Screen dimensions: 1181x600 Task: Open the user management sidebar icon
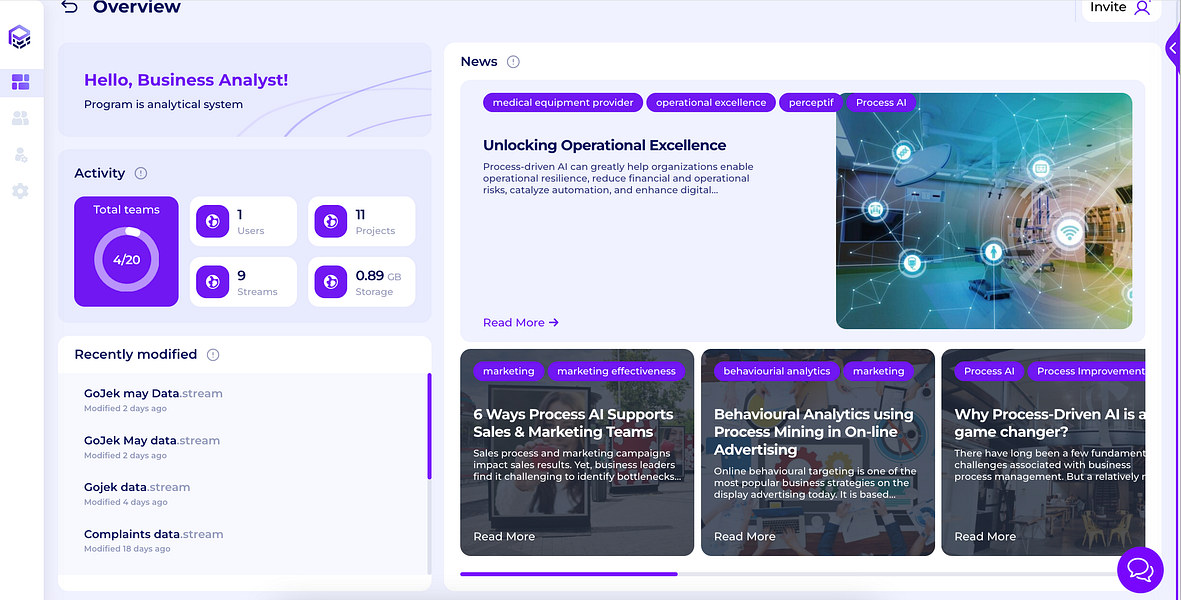[x=20, y=155]
